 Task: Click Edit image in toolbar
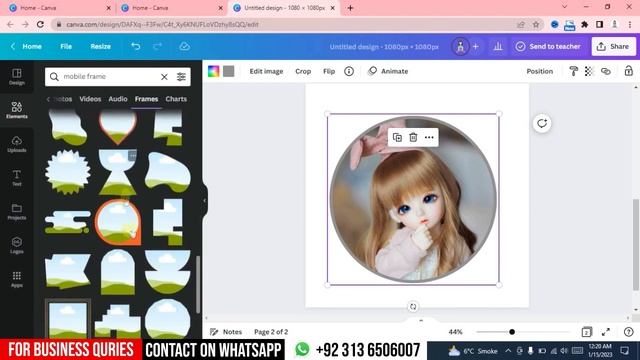[x=266, y=71]
